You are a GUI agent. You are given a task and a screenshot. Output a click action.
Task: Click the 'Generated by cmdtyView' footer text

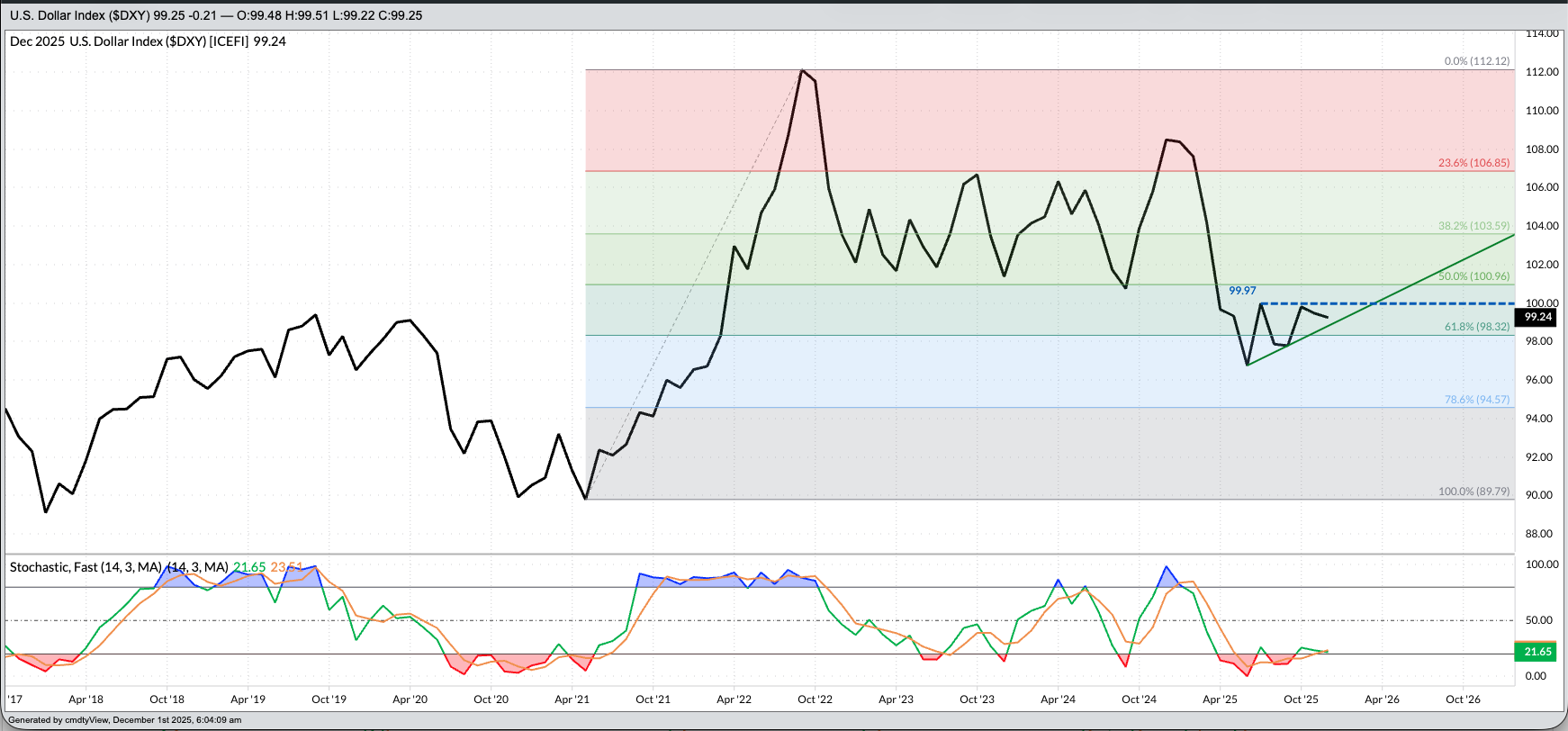pyautogui.click(x=125, y=720)
